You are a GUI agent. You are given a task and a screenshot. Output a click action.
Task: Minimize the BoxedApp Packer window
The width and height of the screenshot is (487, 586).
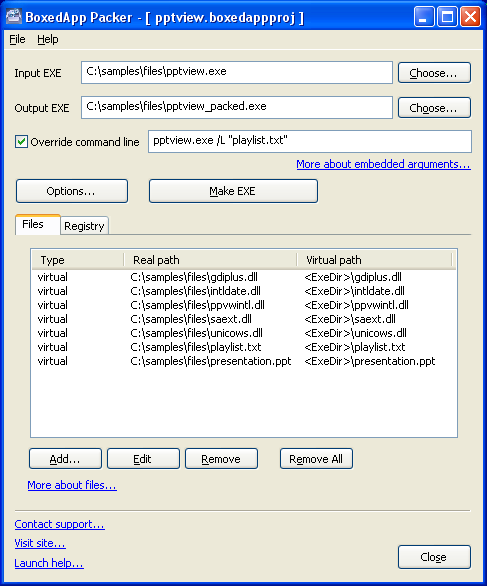(424, 17)
